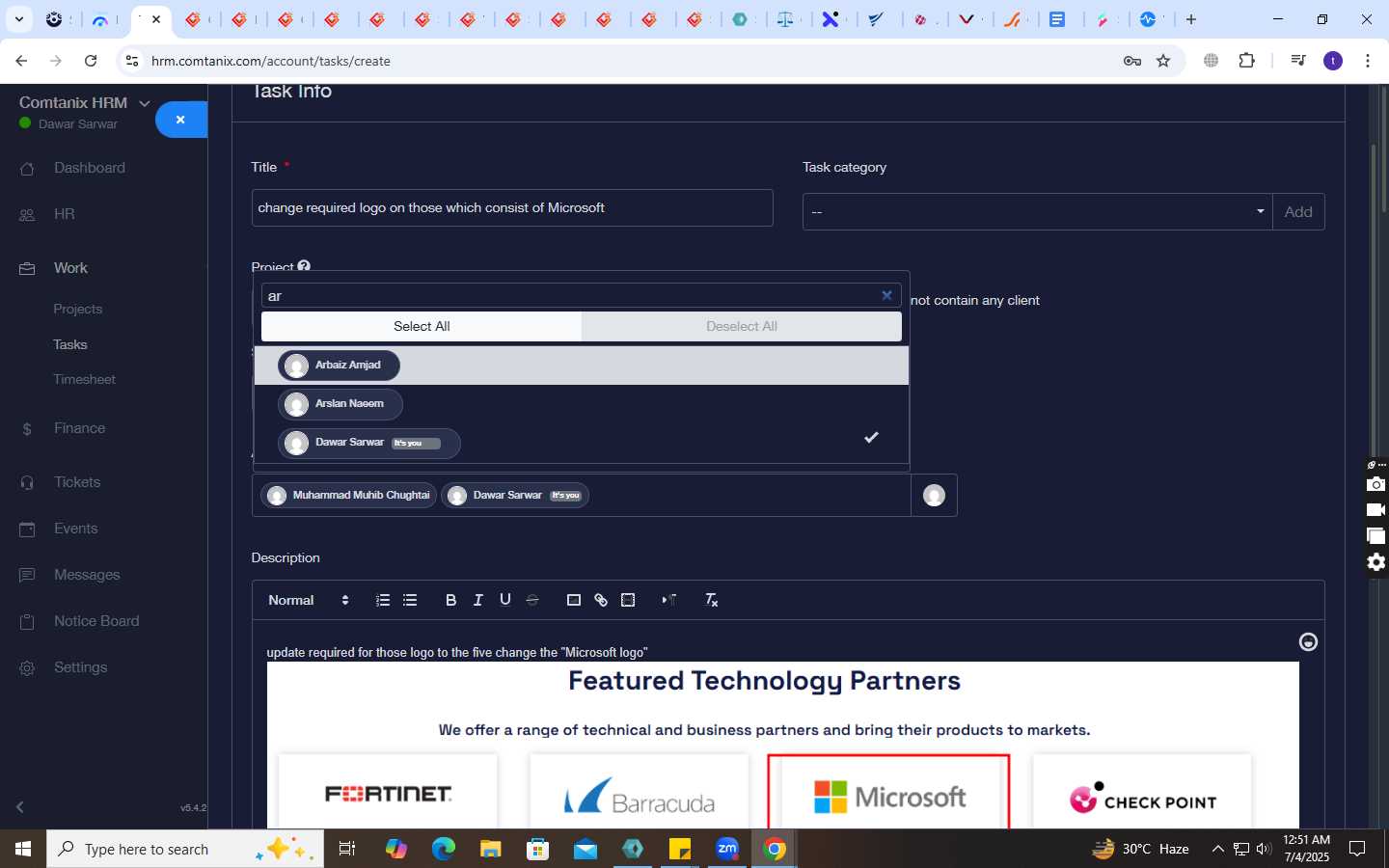Open Events in the sidebar

[75, 529]
